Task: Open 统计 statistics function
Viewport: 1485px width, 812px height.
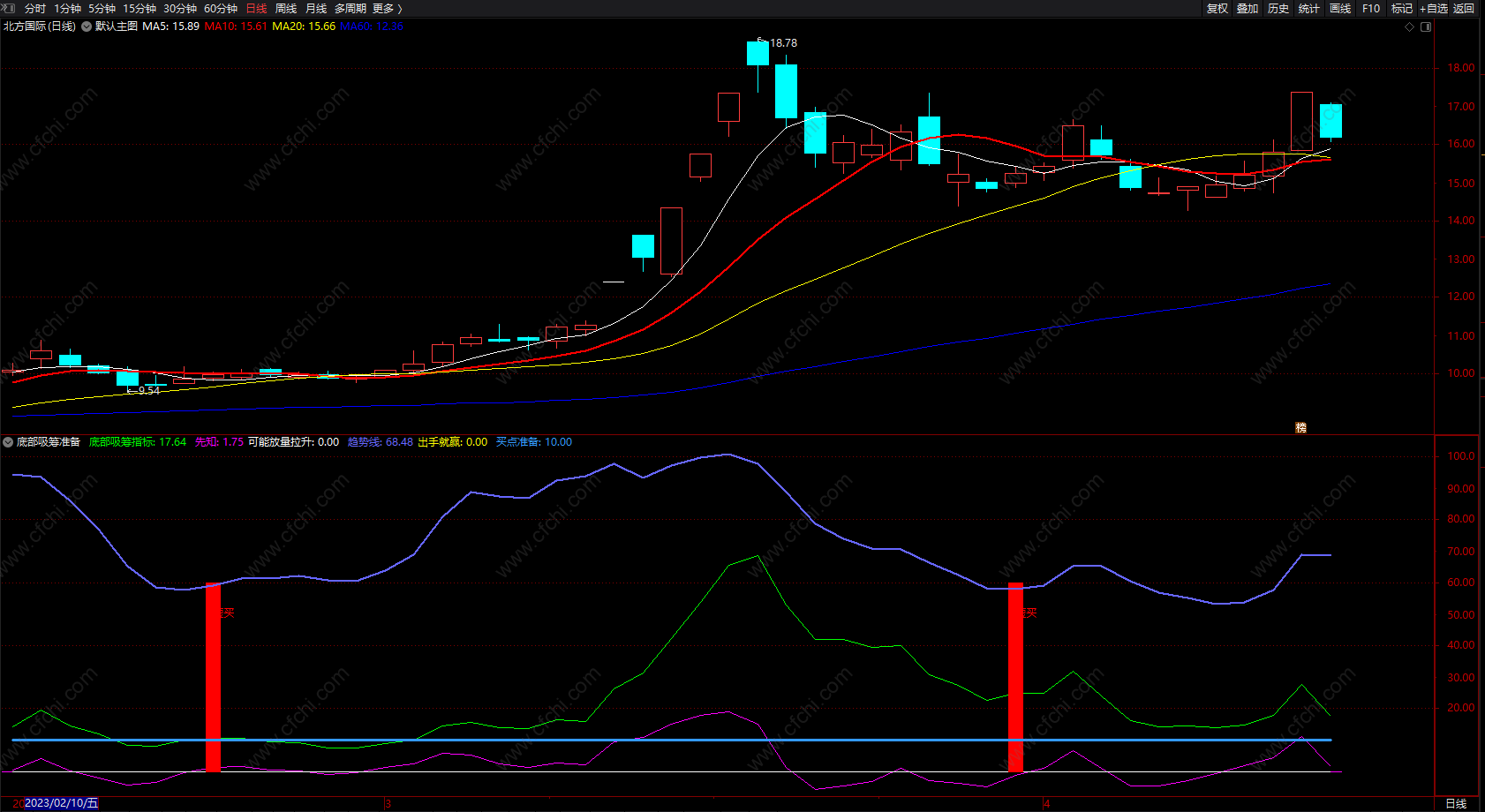Action: coord(1309,8)
